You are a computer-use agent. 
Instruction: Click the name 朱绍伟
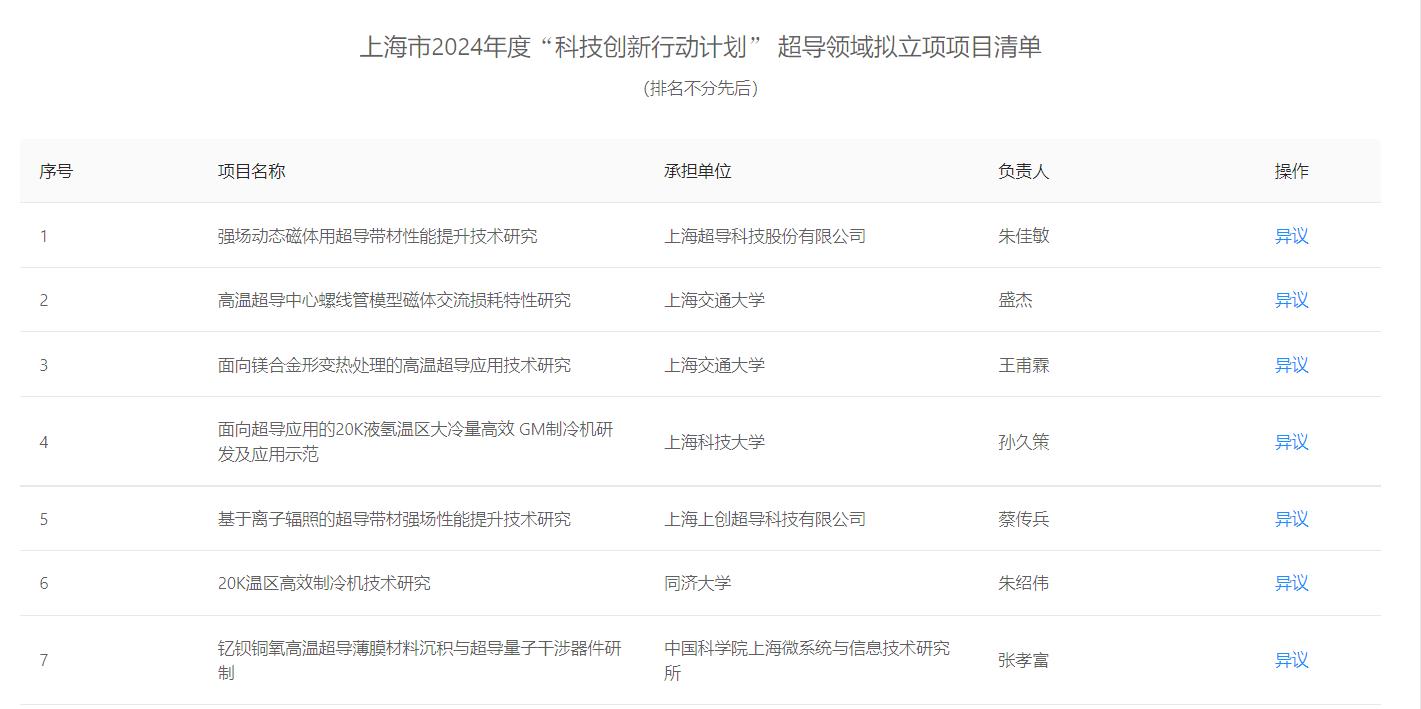1024,583
